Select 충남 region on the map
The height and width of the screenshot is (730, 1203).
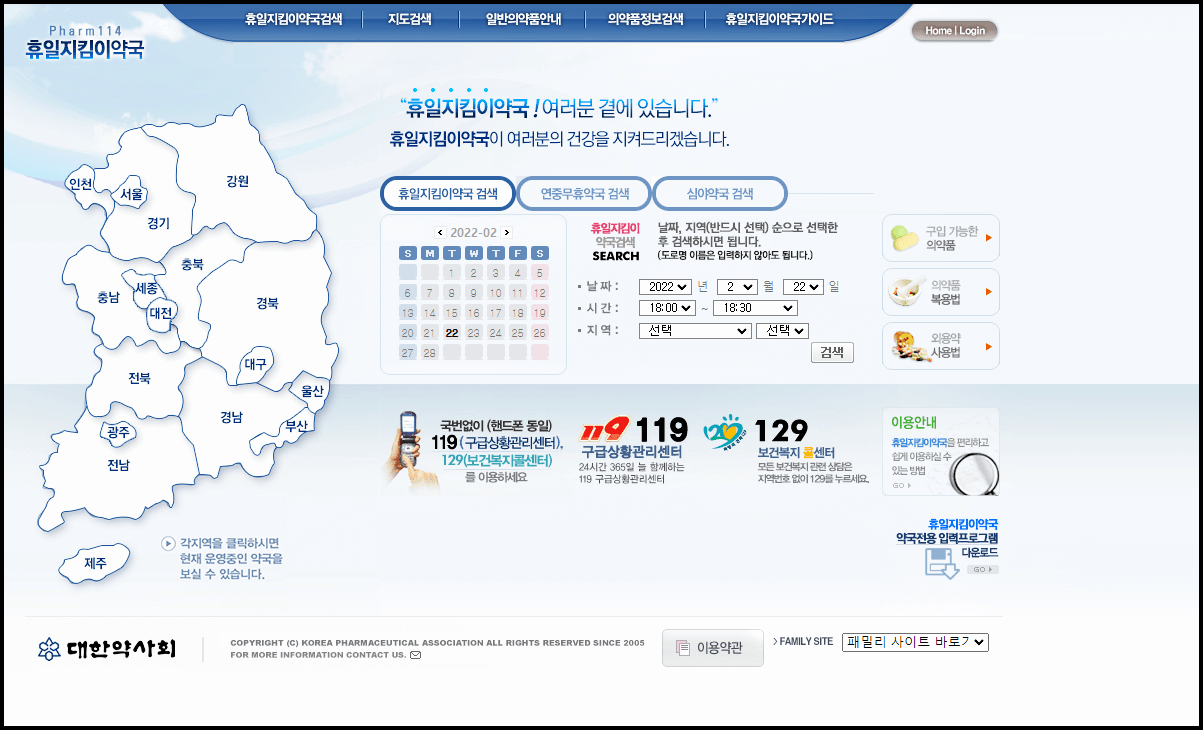coord(108,297)
